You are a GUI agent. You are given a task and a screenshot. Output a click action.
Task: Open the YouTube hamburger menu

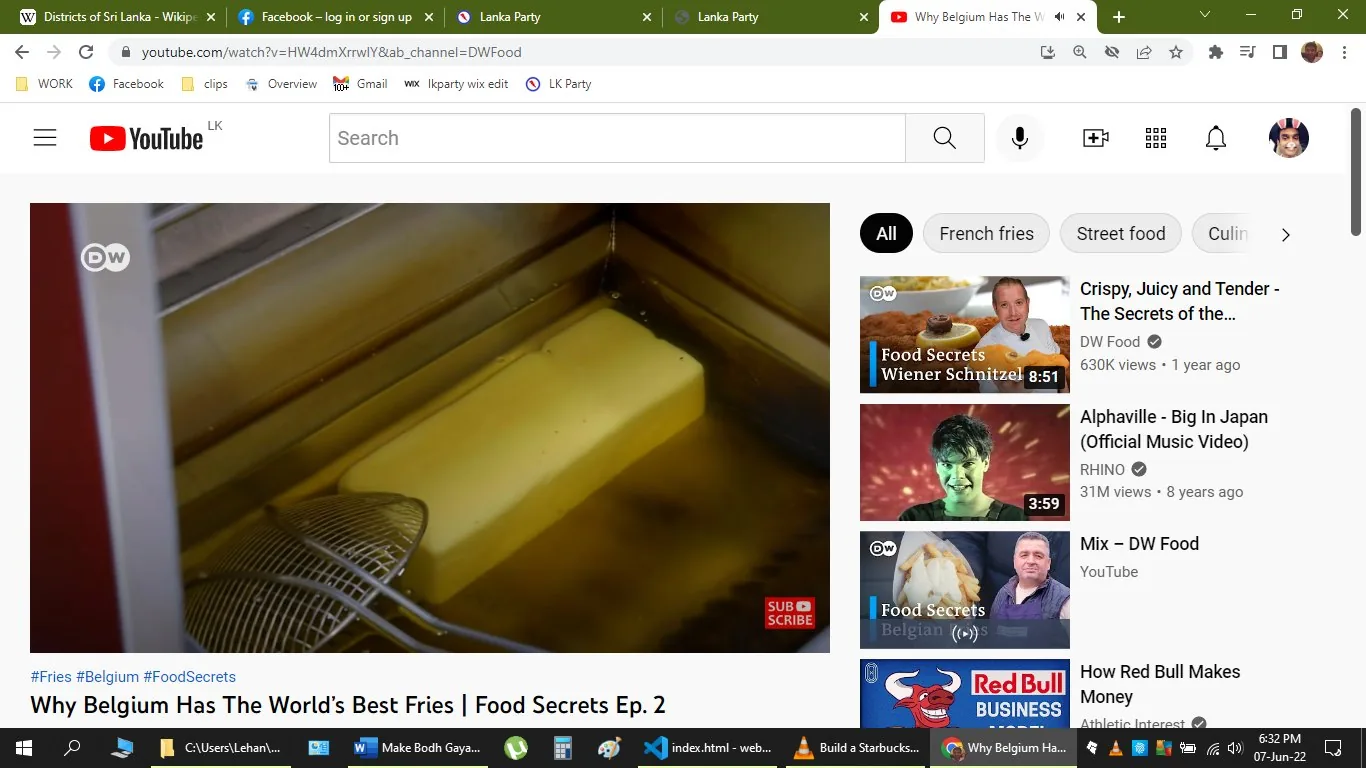[x=44, y=137]
